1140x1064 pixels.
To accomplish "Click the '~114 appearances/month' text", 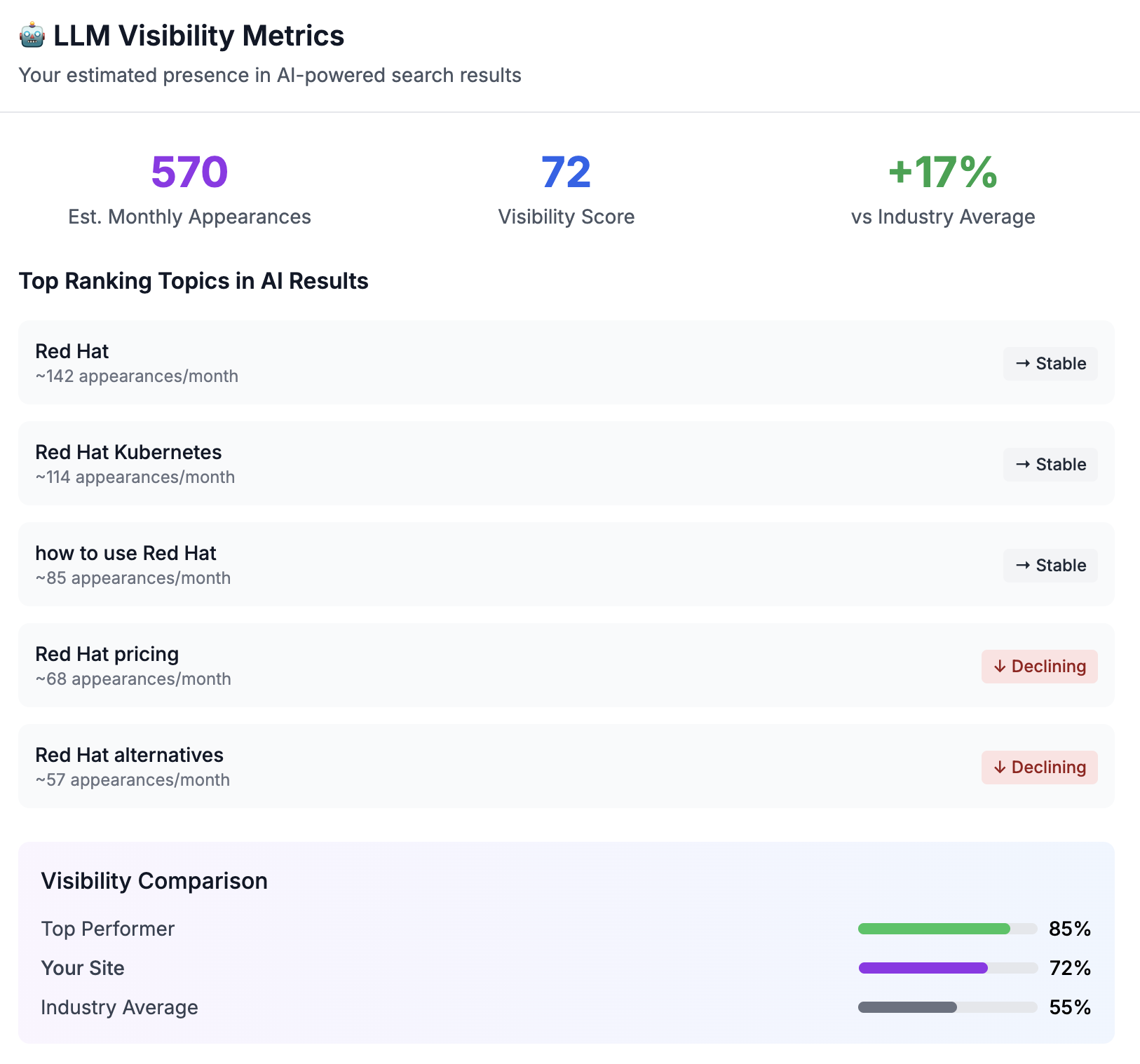I will click(135, 477).
